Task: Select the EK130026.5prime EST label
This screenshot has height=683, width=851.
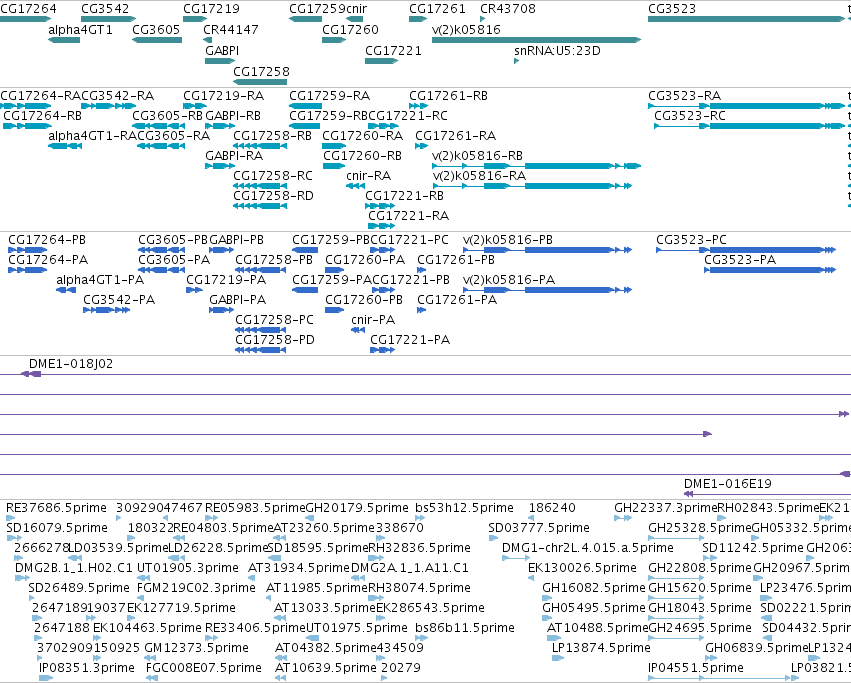Action: tap(582, 568)
